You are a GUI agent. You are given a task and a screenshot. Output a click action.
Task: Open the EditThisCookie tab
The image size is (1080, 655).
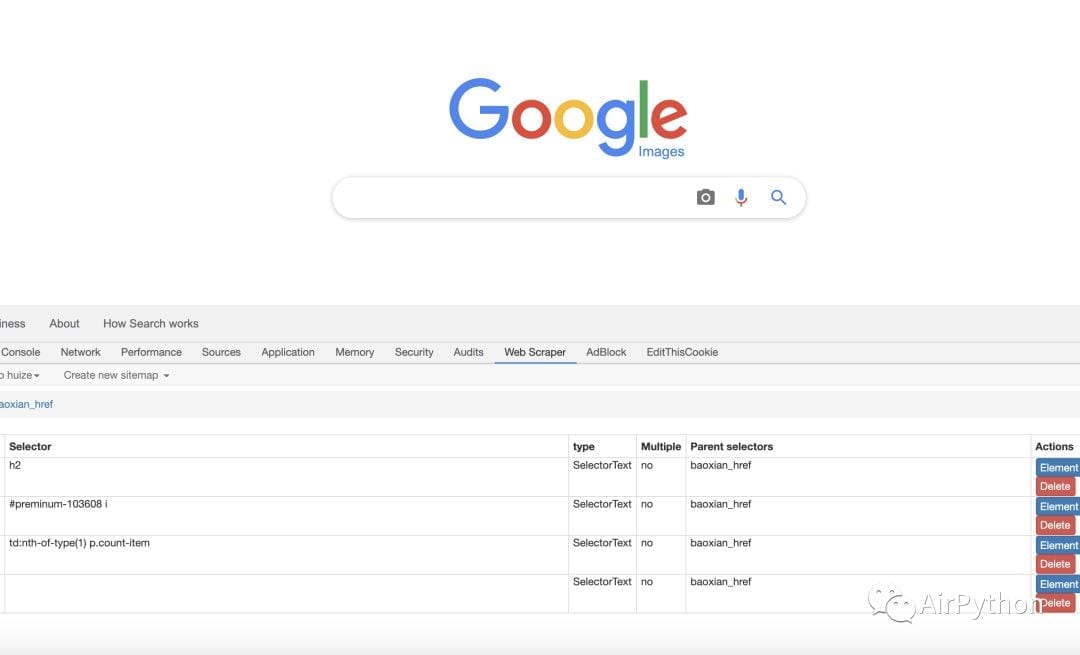pos(682,352)
